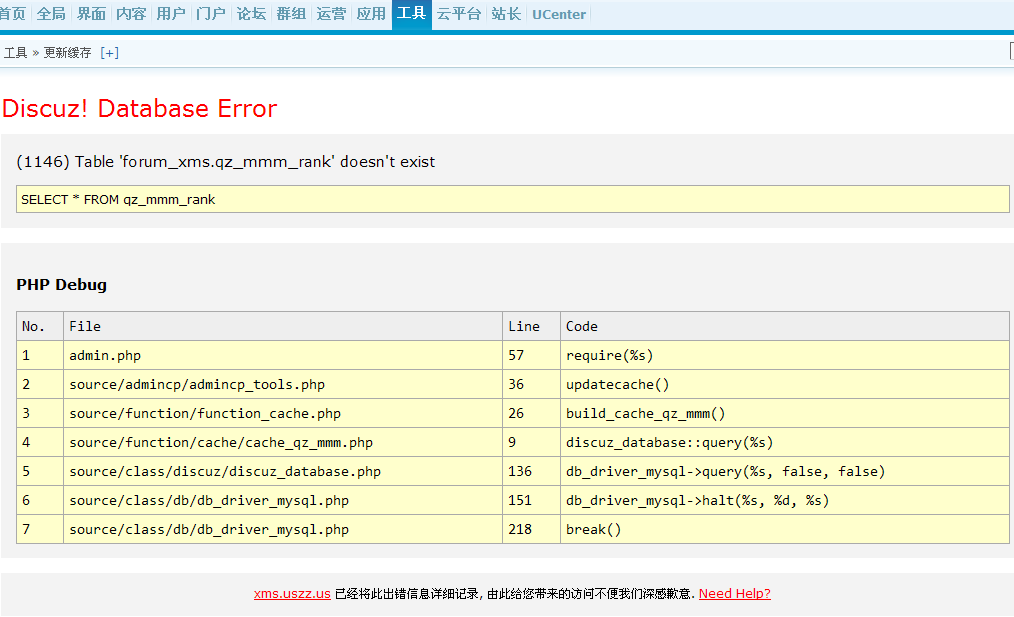Viewport: 1014px width, 617px height.
Task: Click the table doesn't exist error message
Action: pos(226,162)
